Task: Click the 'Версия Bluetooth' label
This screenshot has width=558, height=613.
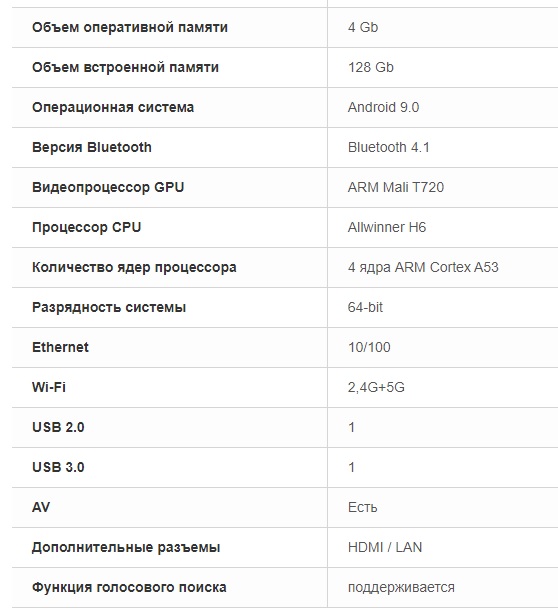Action: [x=92, y=147]
